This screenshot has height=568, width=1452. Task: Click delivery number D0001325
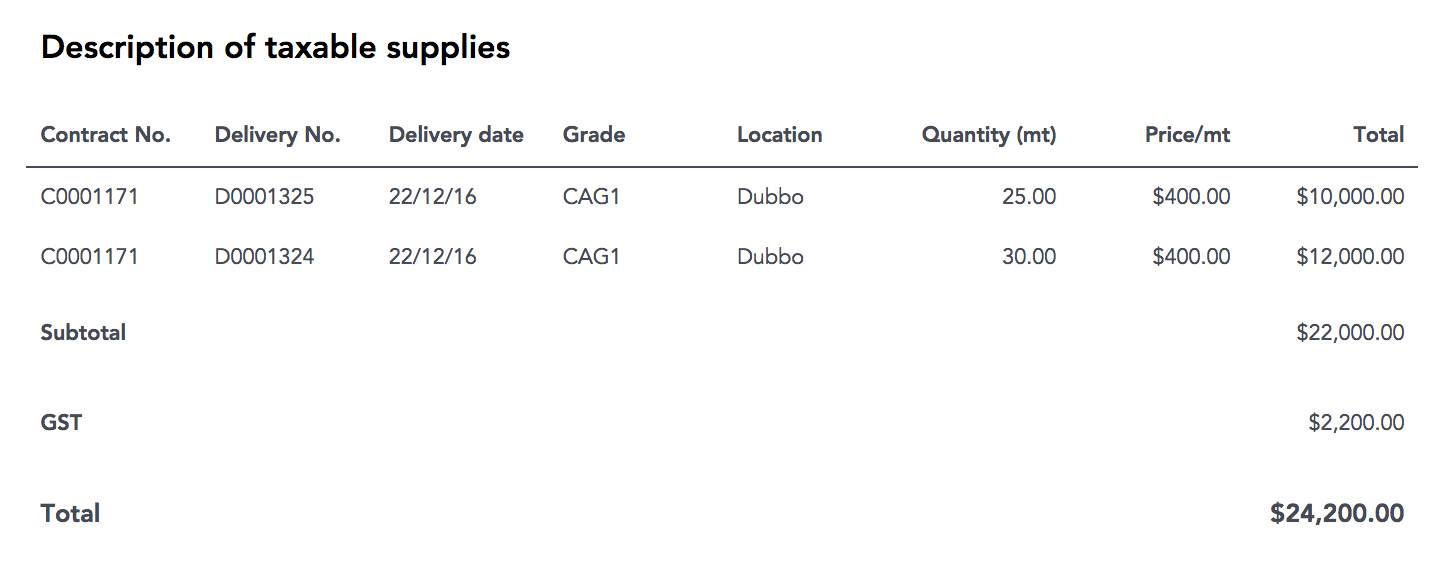(x=264, y=197)
